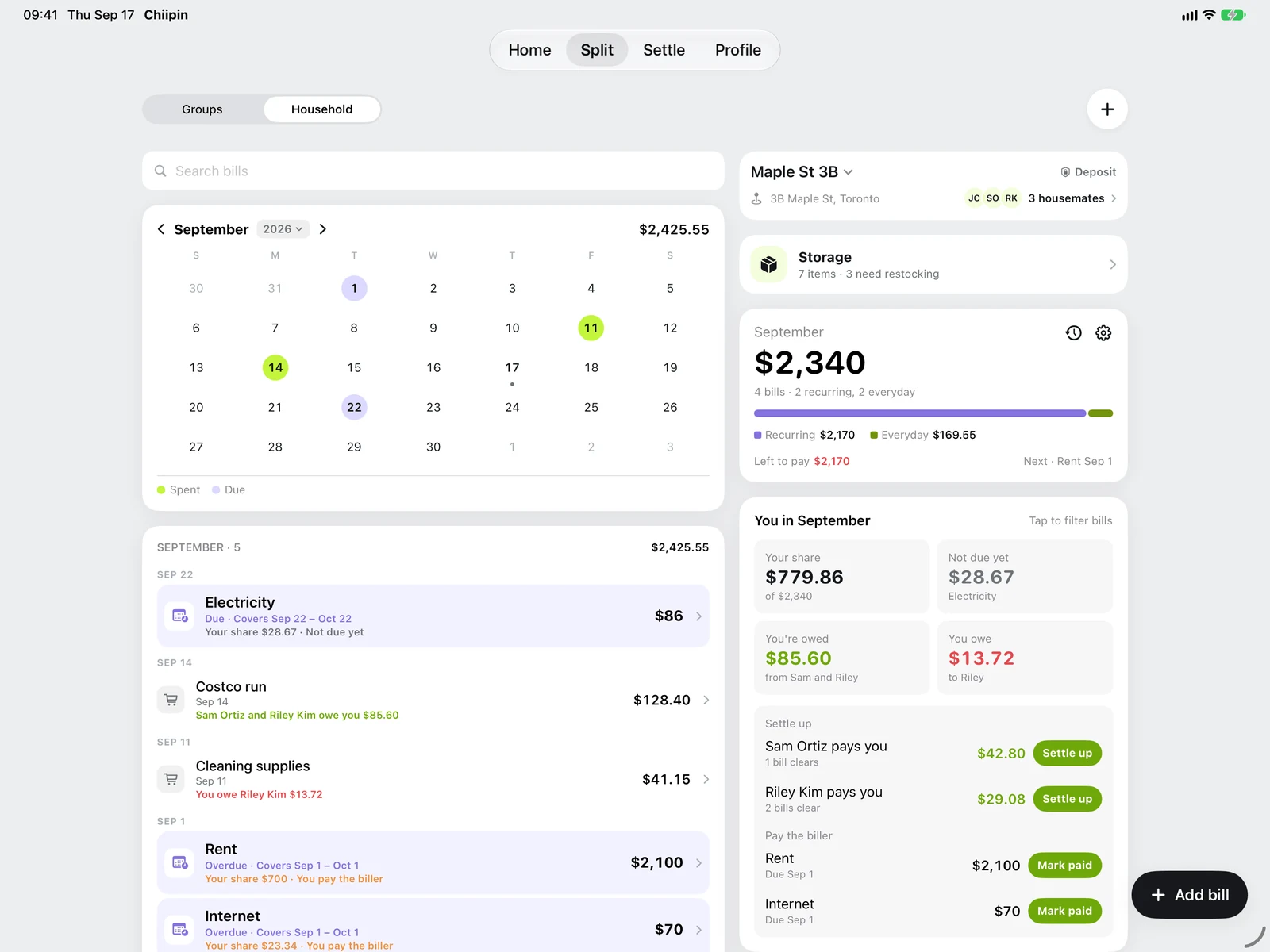1270x952 pixels.
Task: Click the search magnifier icon
Action: (160, 171)
